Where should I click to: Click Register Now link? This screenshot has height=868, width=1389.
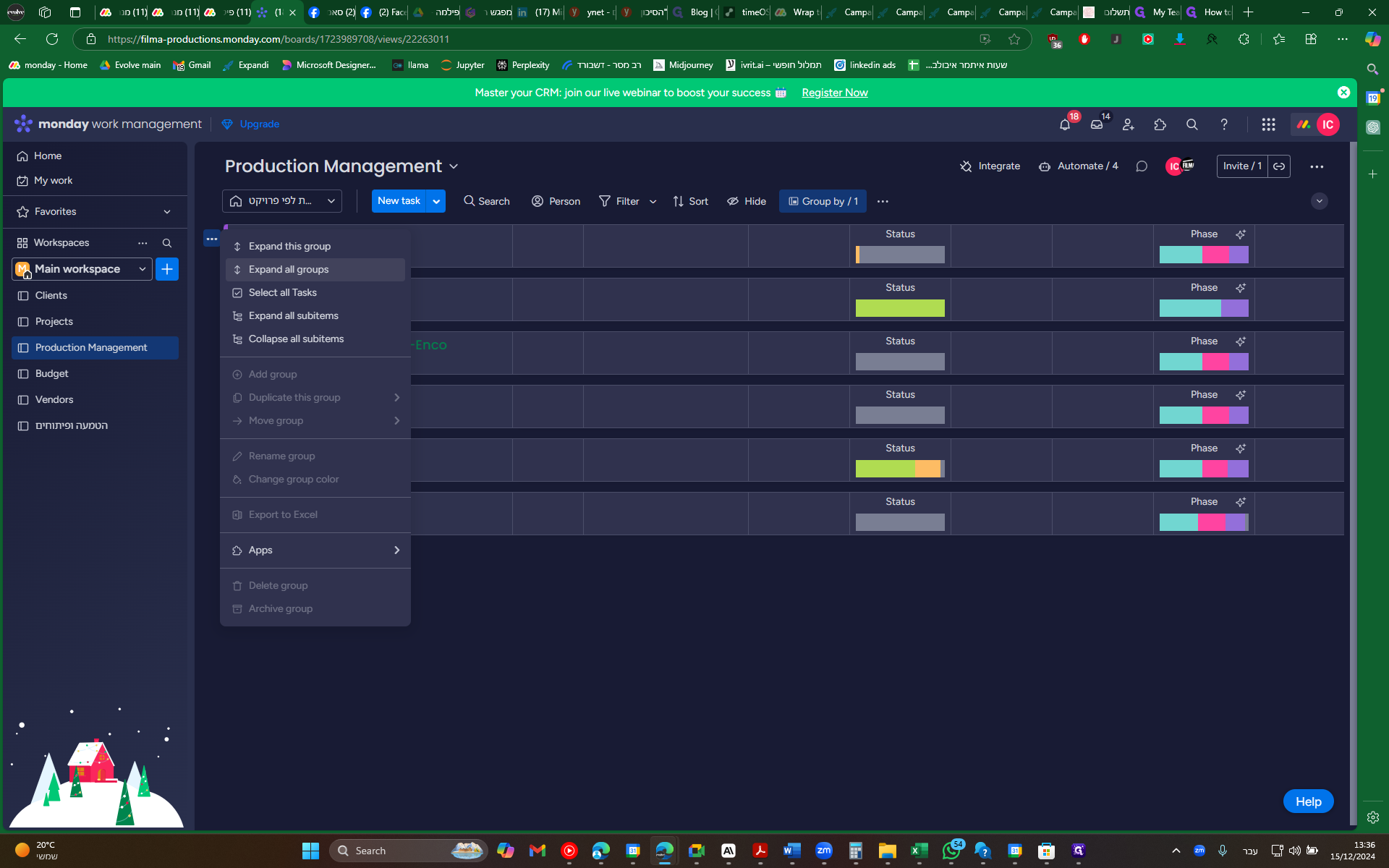click(x=835, y=93)
